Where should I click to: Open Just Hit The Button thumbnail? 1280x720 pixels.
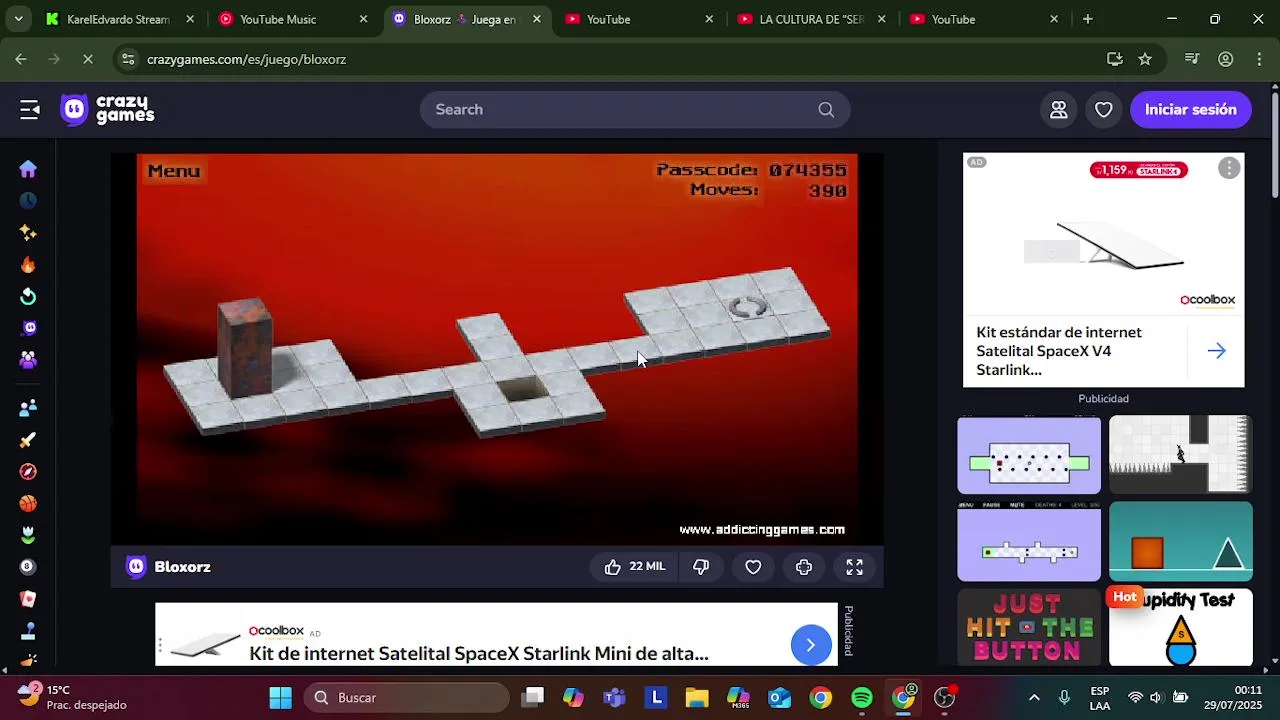(1029, 628)
